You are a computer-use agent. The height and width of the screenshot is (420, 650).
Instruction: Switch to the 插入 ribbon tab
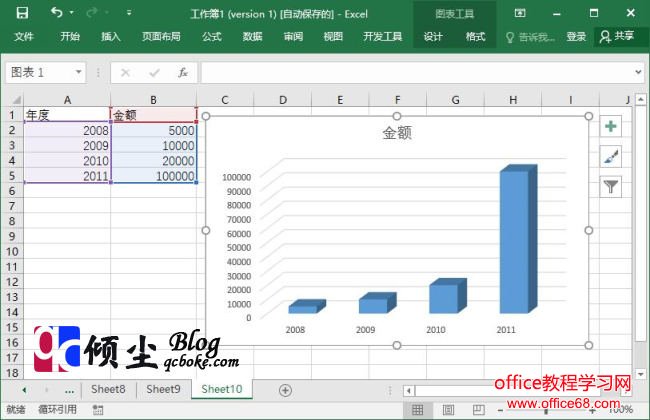tap(111, 37)
